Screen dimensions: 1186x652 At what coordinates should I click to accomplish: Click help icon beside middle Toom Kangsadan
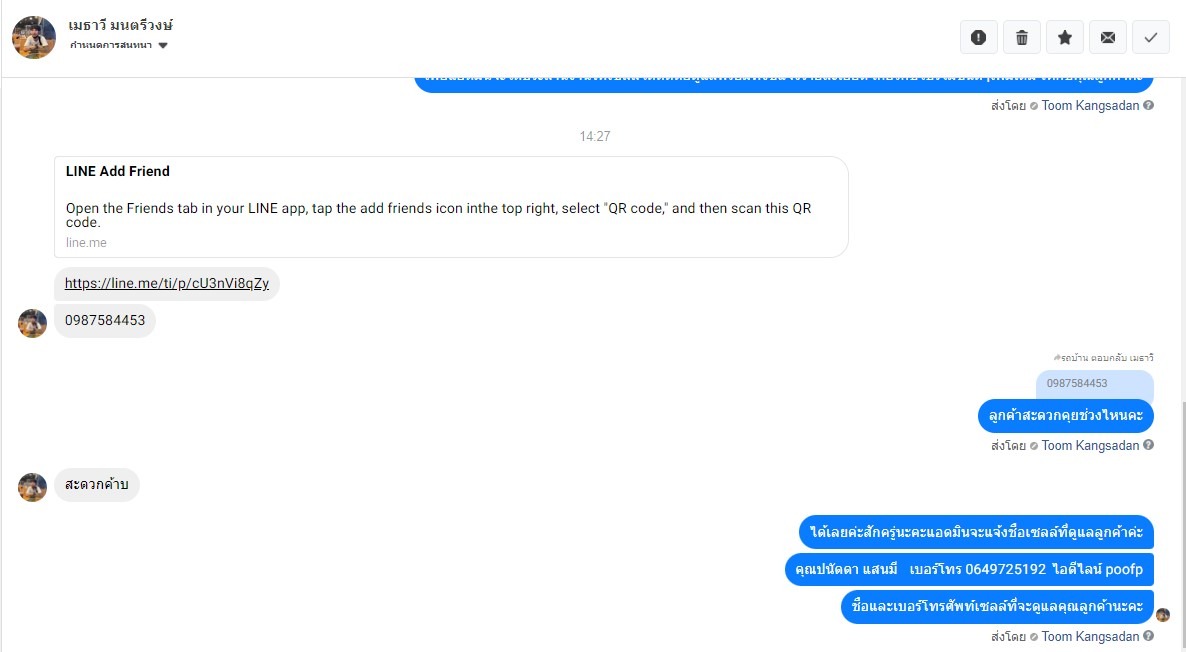click(x=1148, y=445)
